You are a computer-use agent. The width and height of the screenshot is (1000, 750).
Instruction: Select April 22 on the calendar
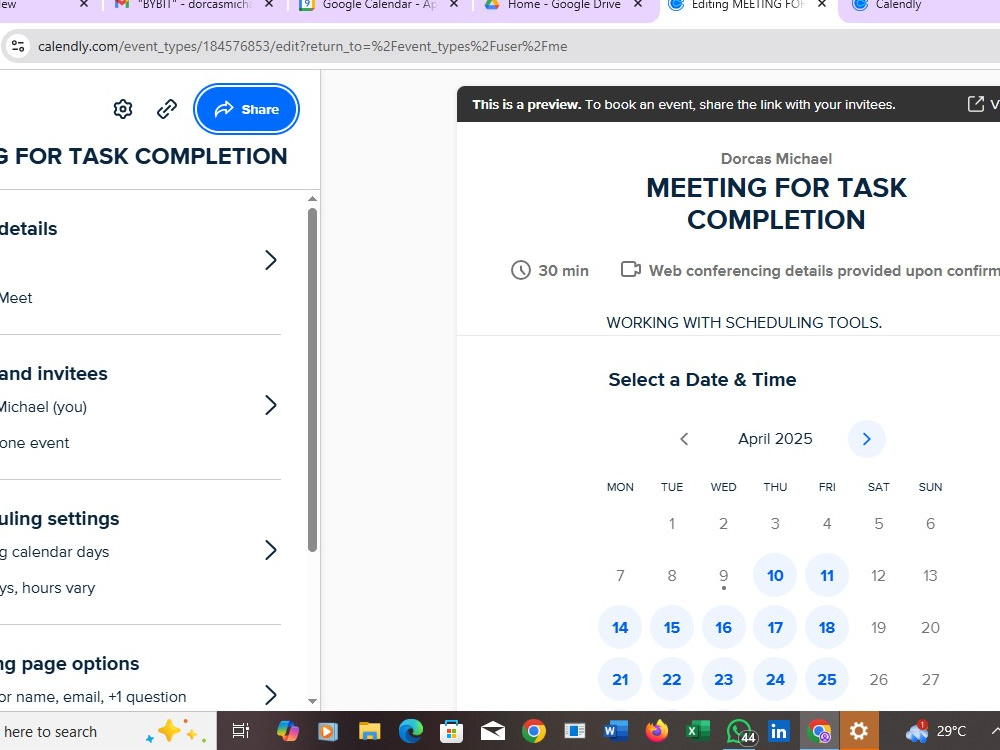click(x=672, y=679)
